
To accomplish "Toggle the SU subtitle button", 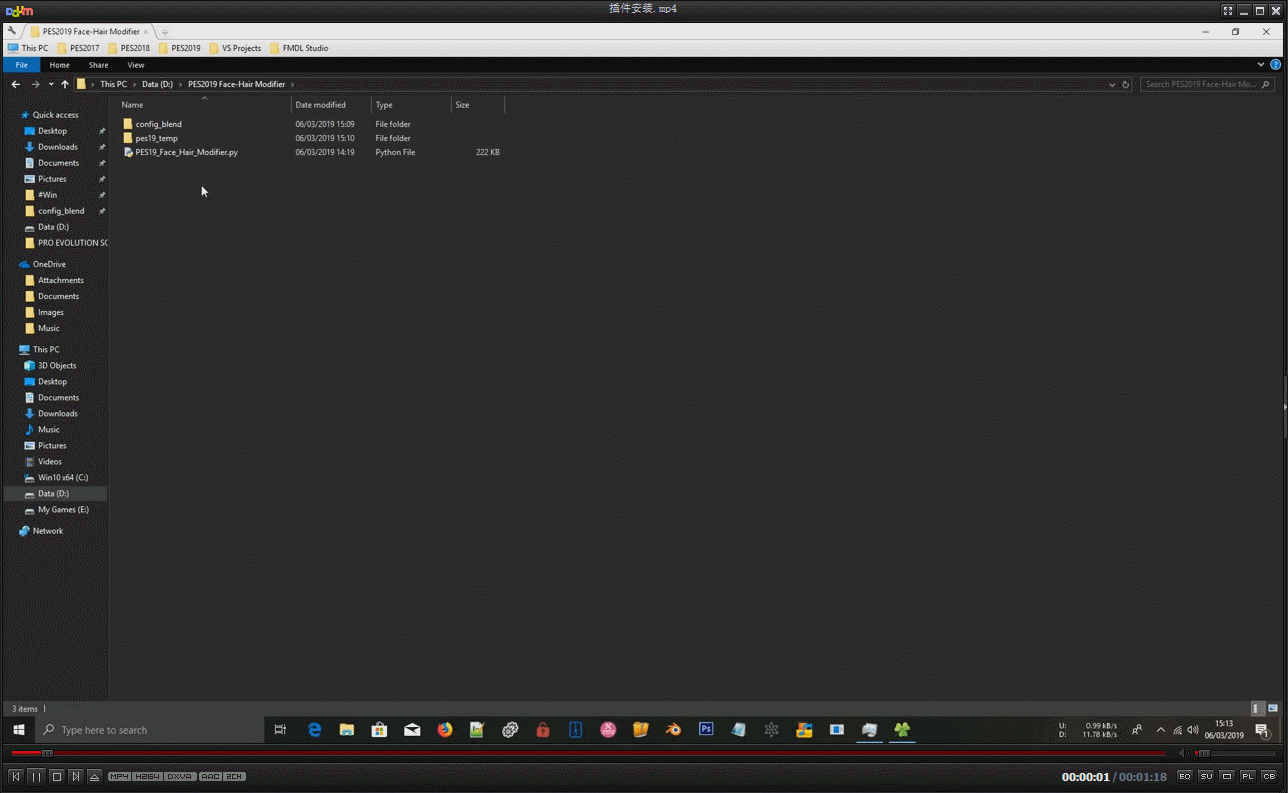I will [1206, 776].
